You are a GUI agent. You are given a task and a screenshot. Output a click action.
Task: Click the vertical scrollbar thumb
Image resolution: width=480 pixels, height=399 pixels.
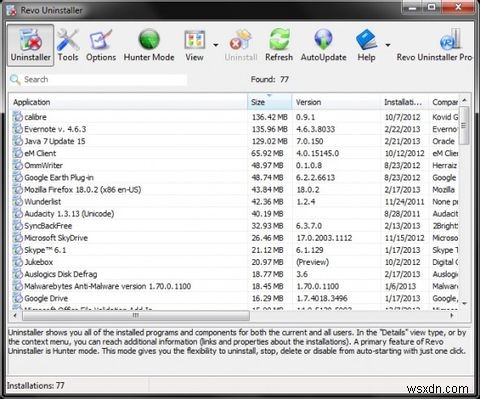(464, 125)
